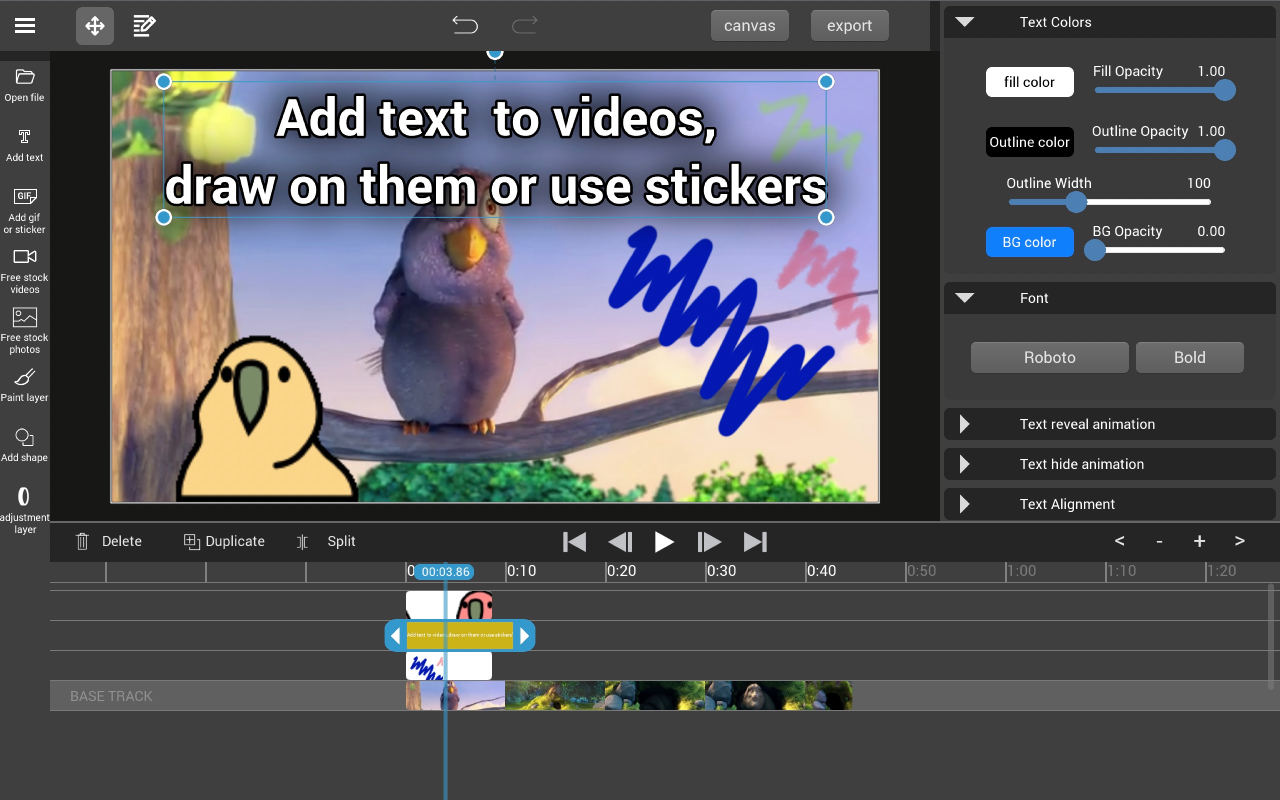The width and height of the screenshot is (1280, 800).
Task: Click the 0:20 ruler mark
Action: [621, 571]
